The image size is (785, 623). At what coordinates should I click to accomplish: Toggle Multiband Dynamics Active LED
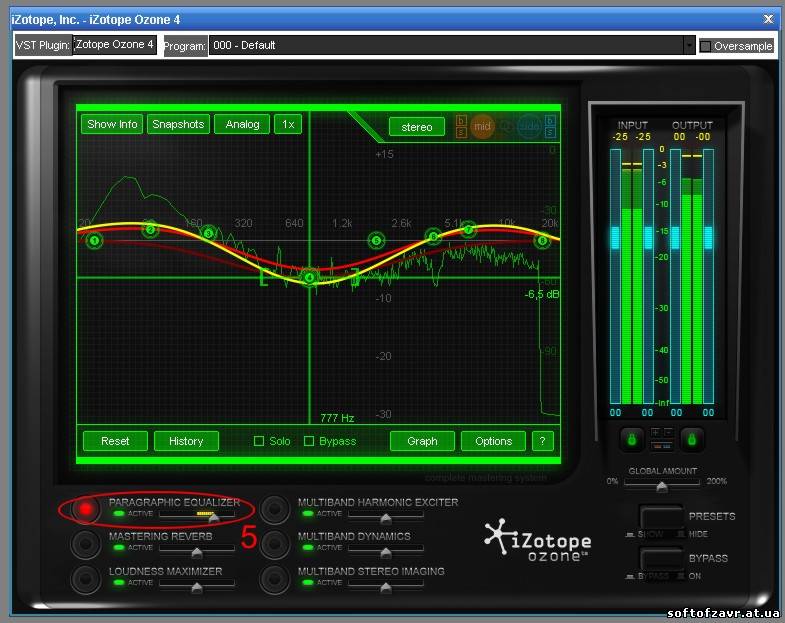(308, 547)
